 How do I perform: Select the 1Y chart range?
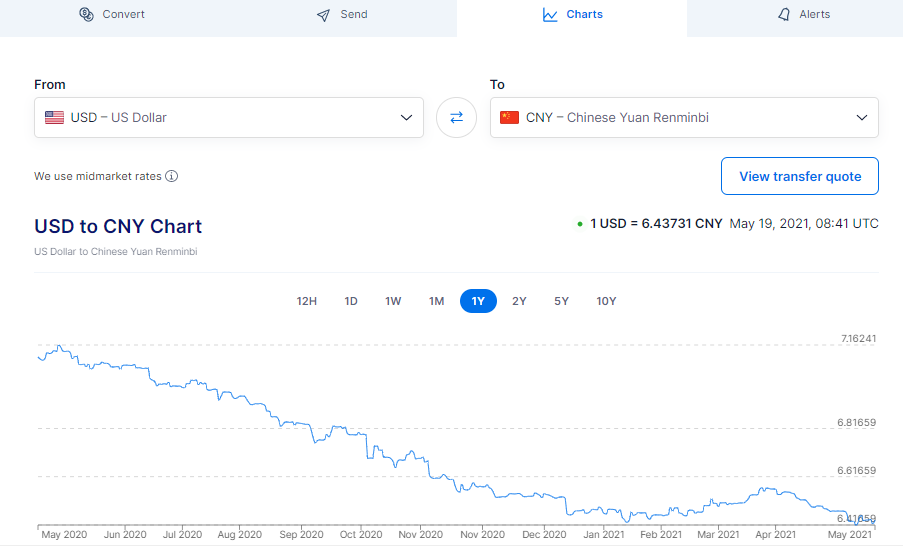[x=478, y=301]
